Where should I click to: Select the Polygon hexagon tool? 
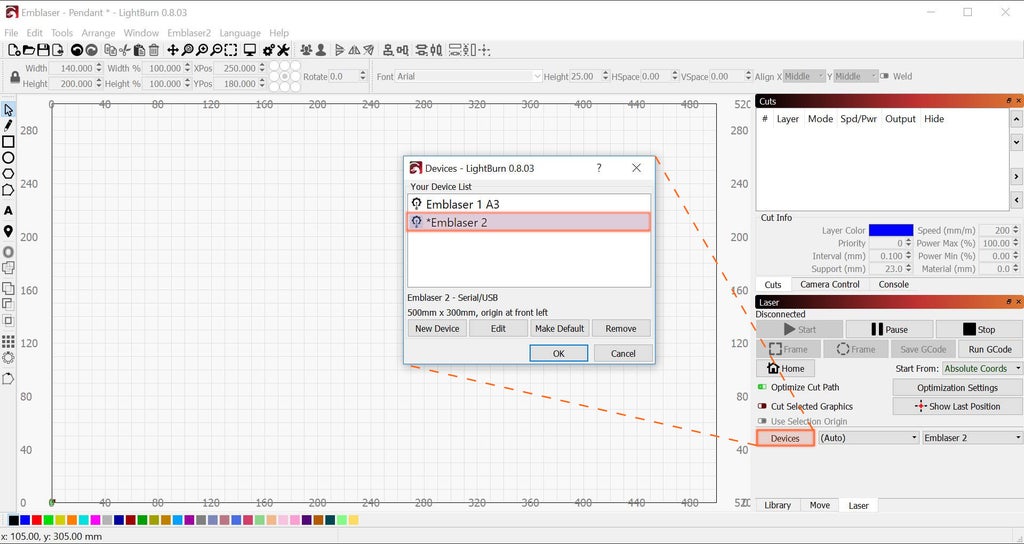(x=8, y=174)
